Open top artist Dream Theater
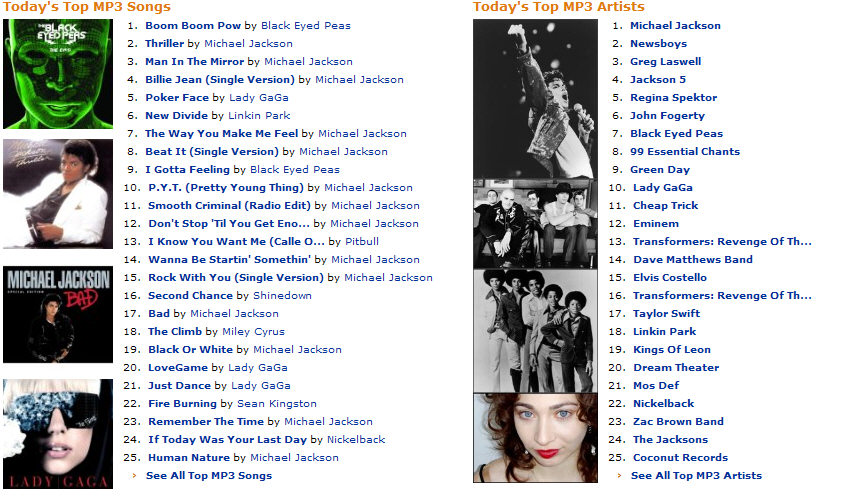856x504 pixels. pos(676,368)
